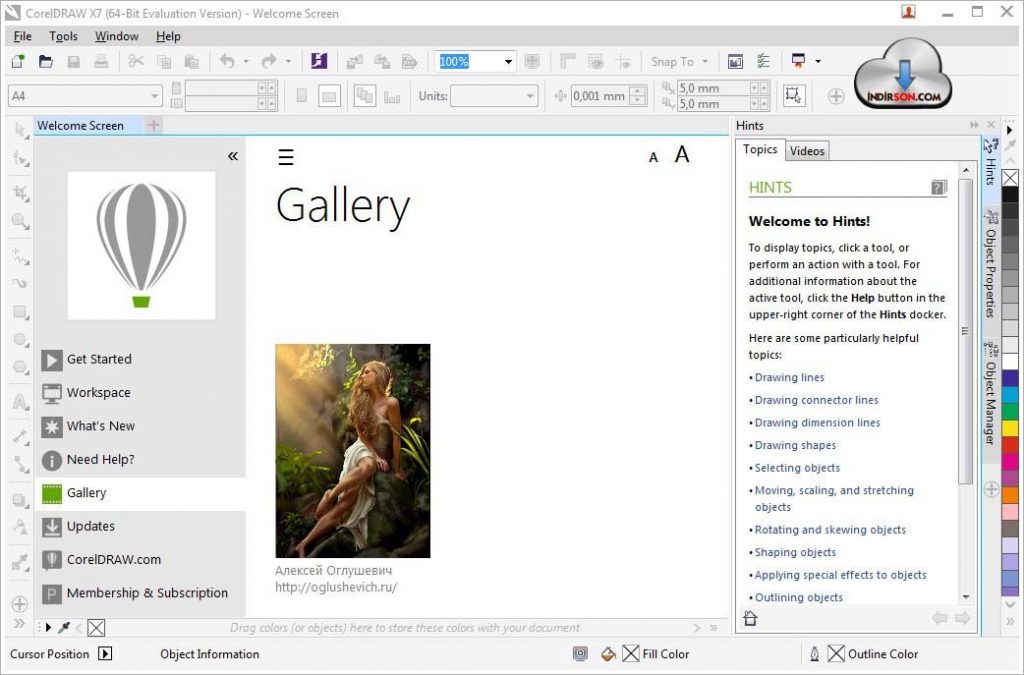This screenshot has height=675, width=1024.
Task: Click the Outline Color pen icon
Action: pyautogui.click(x=814, y=653)
